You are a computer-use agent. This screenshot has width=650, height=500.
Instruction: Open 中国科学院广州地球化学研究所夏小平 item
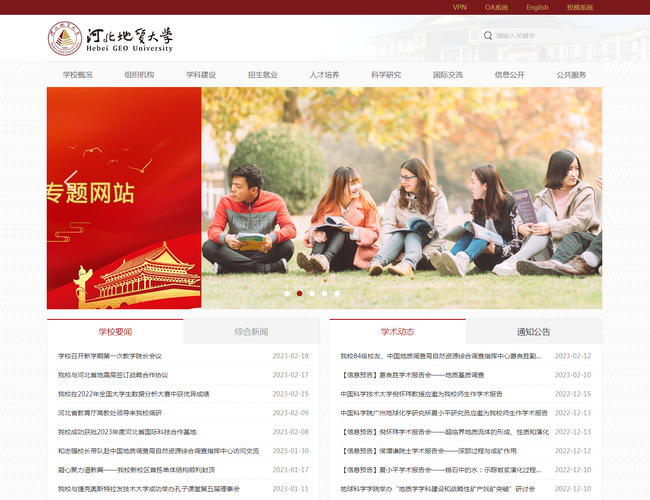click(444, 413)
